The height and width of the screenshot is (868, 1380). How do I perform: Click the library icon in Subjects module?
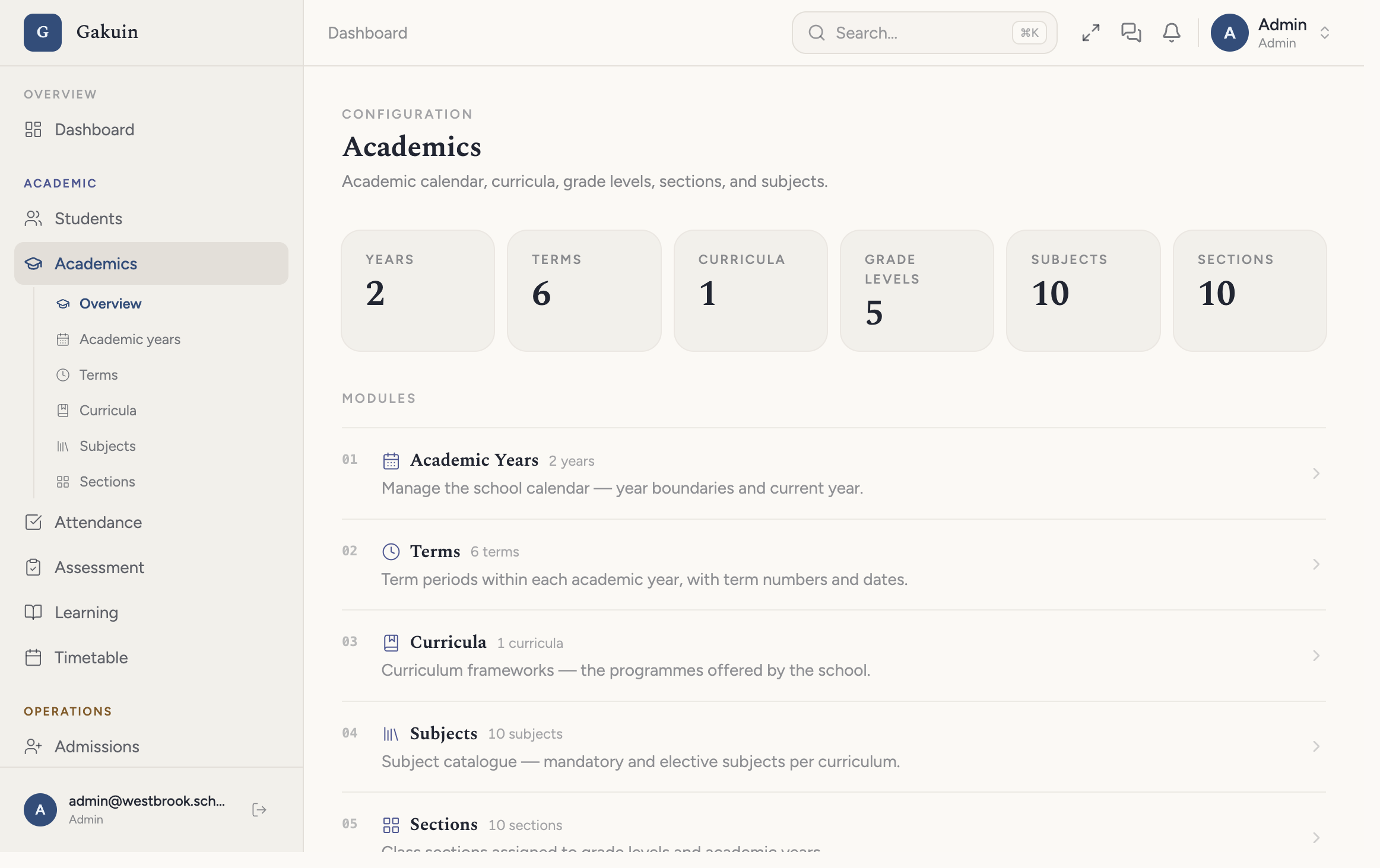coord(391,734)
